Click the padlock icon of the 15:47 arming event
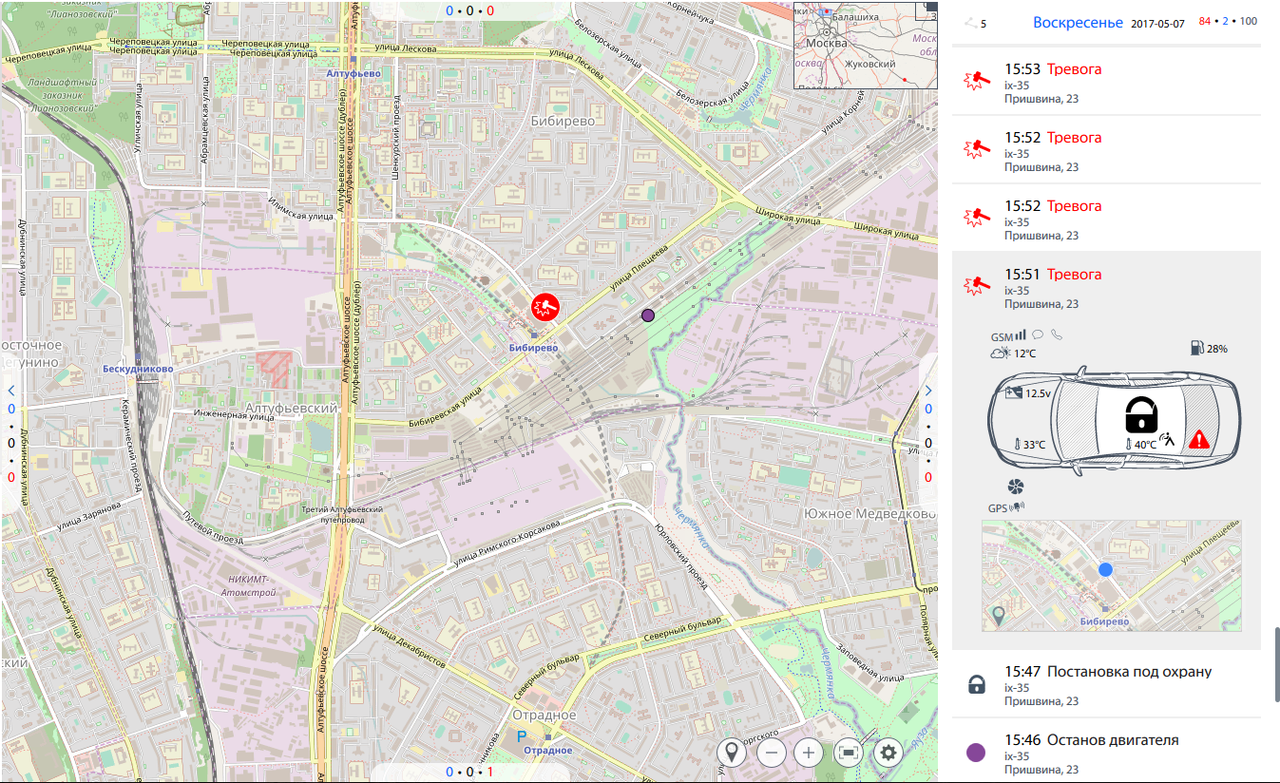Viewport: 1280px width, 783px height. 977,684
